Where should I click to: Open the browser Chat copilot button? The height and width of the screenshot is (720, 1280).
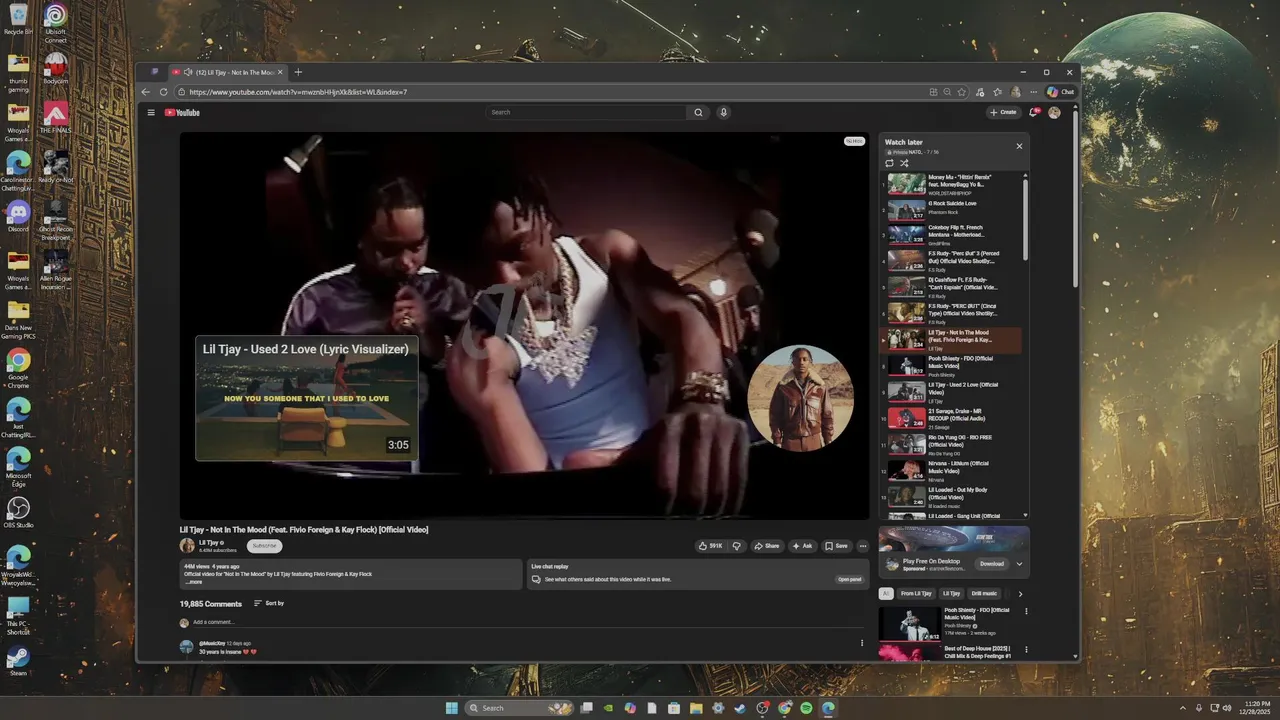click(x=1060, y=92)
